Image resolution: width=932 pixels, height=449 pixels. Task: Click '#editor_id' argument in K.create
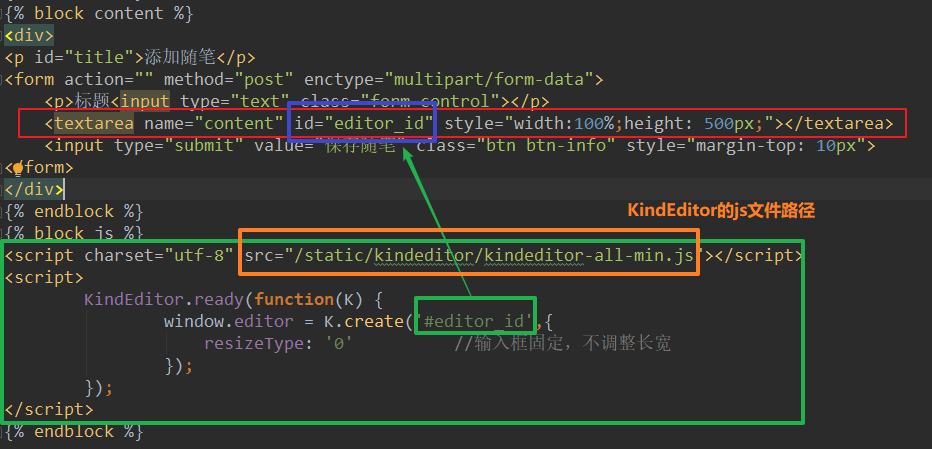[475, 322]
